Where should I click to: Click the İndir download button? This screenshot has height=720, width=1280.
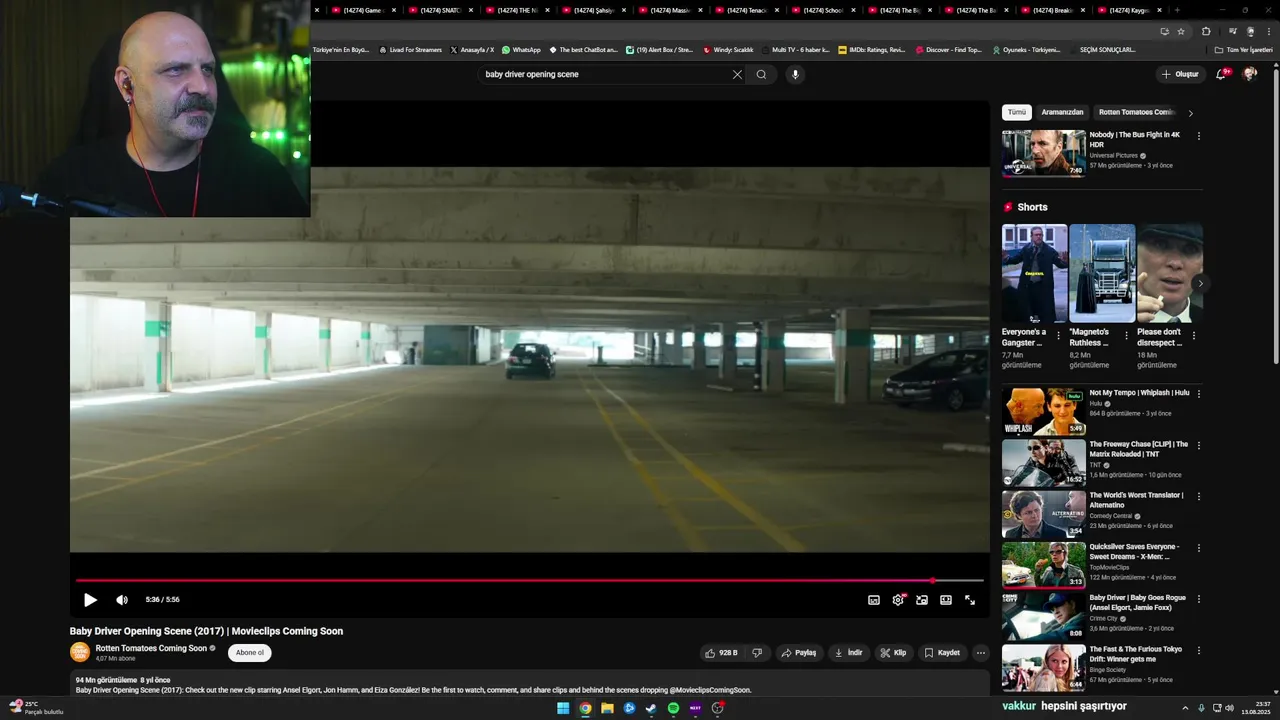coord(848,653)
